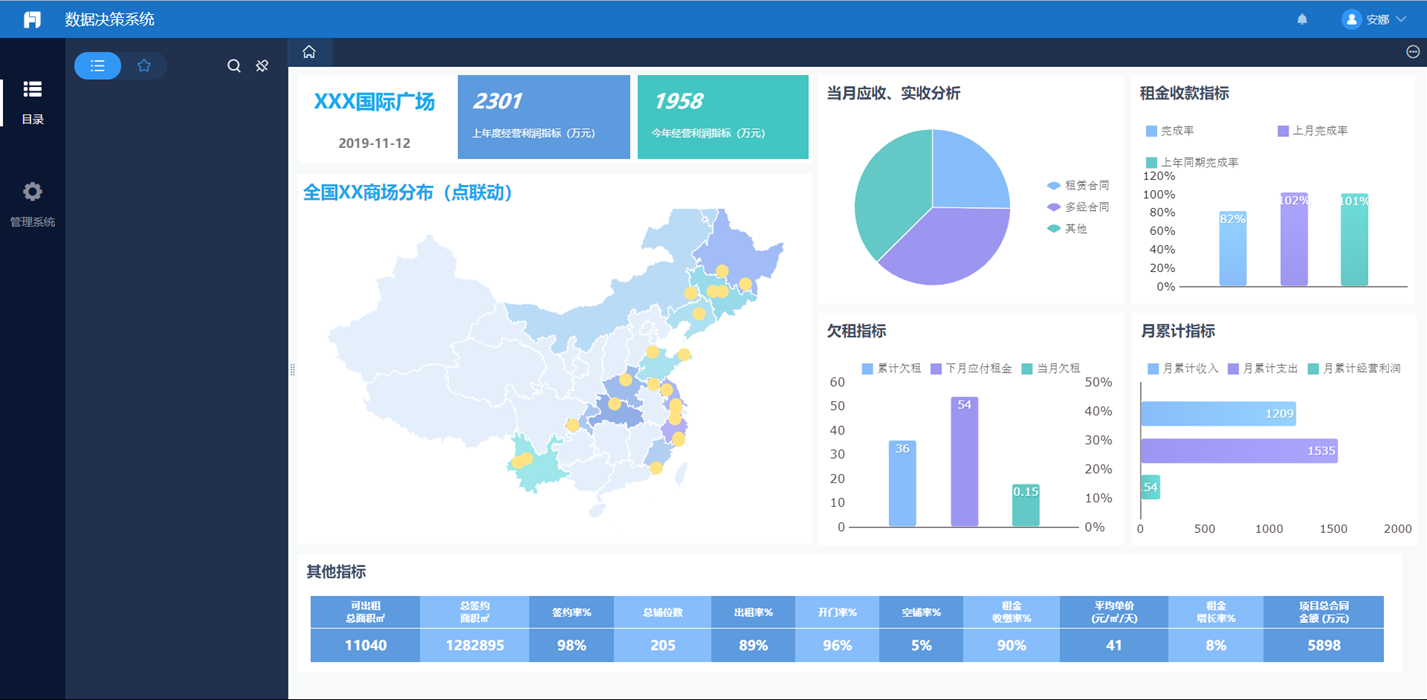Viewport: 1427px width, 700px height.
Task: Click the 数据决策系统 title text
Action: pyautogui.click(x=110, y=19)
